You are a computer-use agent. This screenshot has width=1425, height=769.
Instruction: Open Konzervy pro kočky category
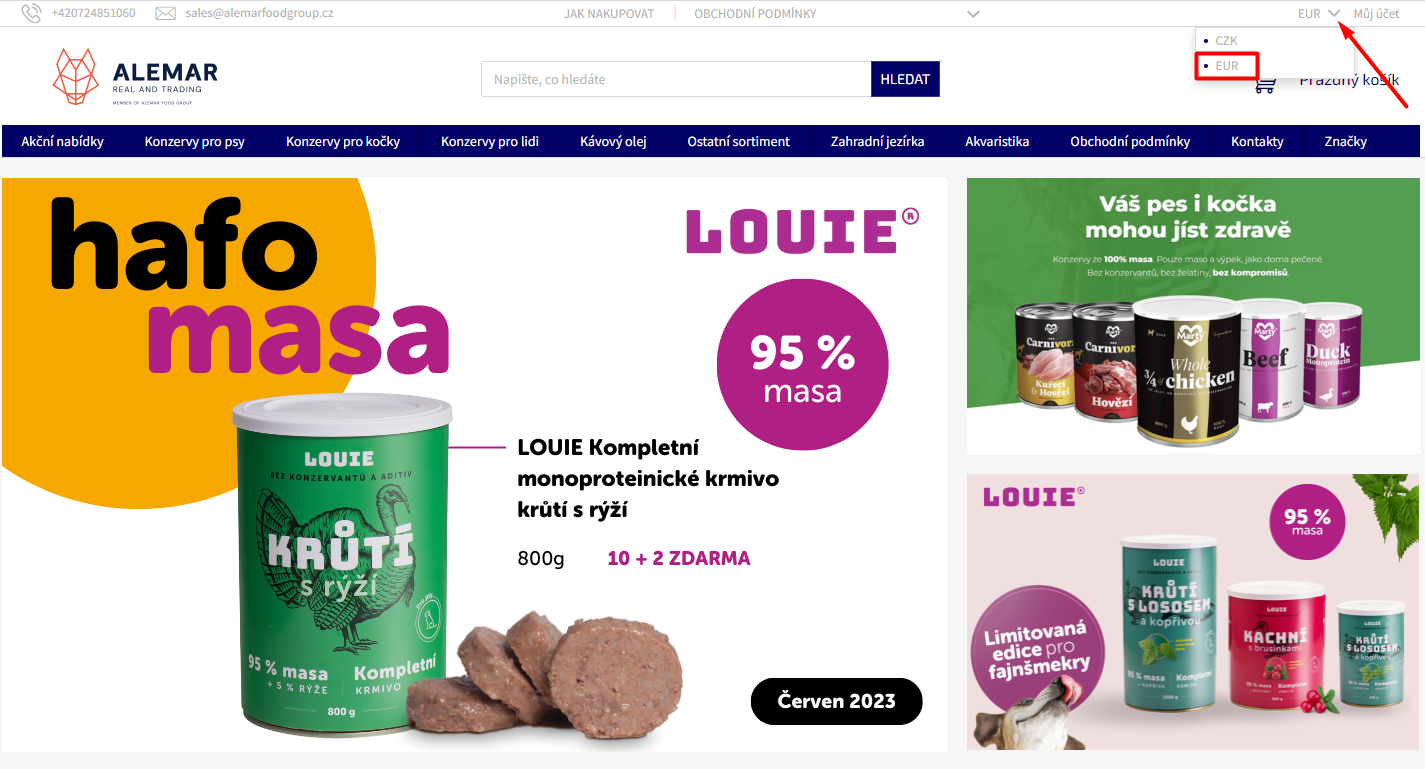[x=343, y=141]
